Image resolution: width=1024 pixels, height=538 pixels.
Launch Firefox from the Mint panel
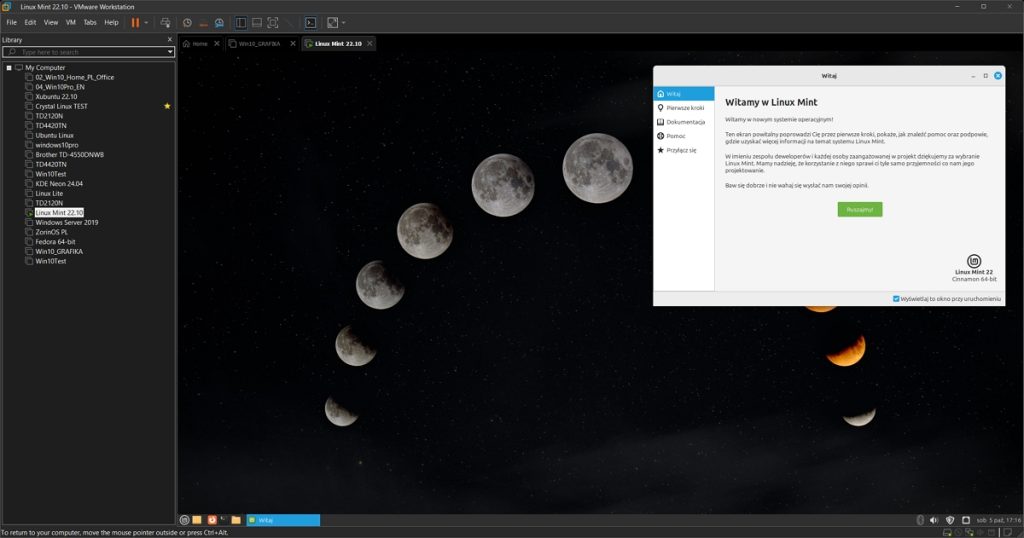pyautogui.click(x=211, y=520)
